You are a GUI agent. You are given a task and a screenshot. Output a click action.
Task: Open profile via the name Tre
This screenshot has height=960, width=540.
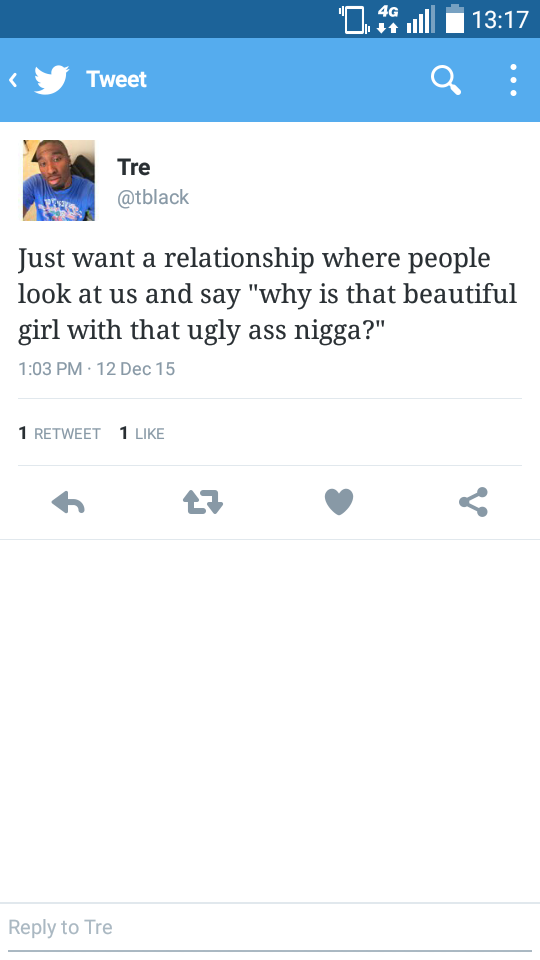click(133, 167)
